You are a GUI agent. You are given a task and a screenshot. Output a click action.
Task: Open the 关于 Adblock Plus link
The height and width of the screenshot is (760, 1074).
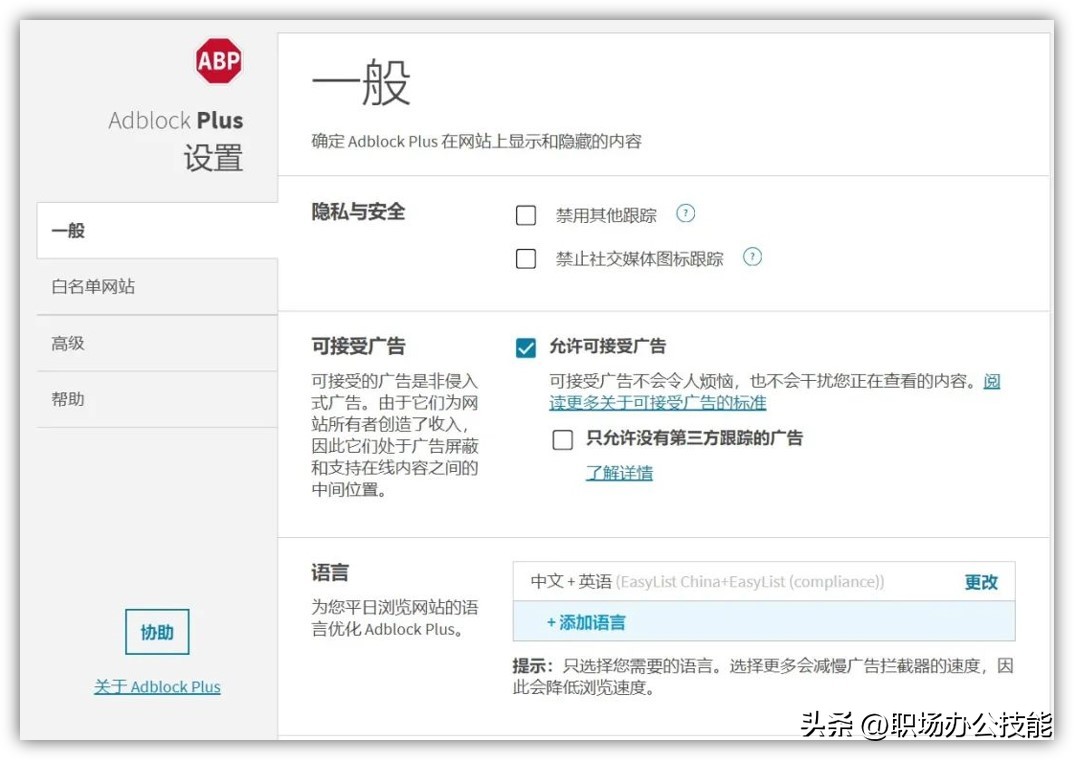[x=157, y=686]
